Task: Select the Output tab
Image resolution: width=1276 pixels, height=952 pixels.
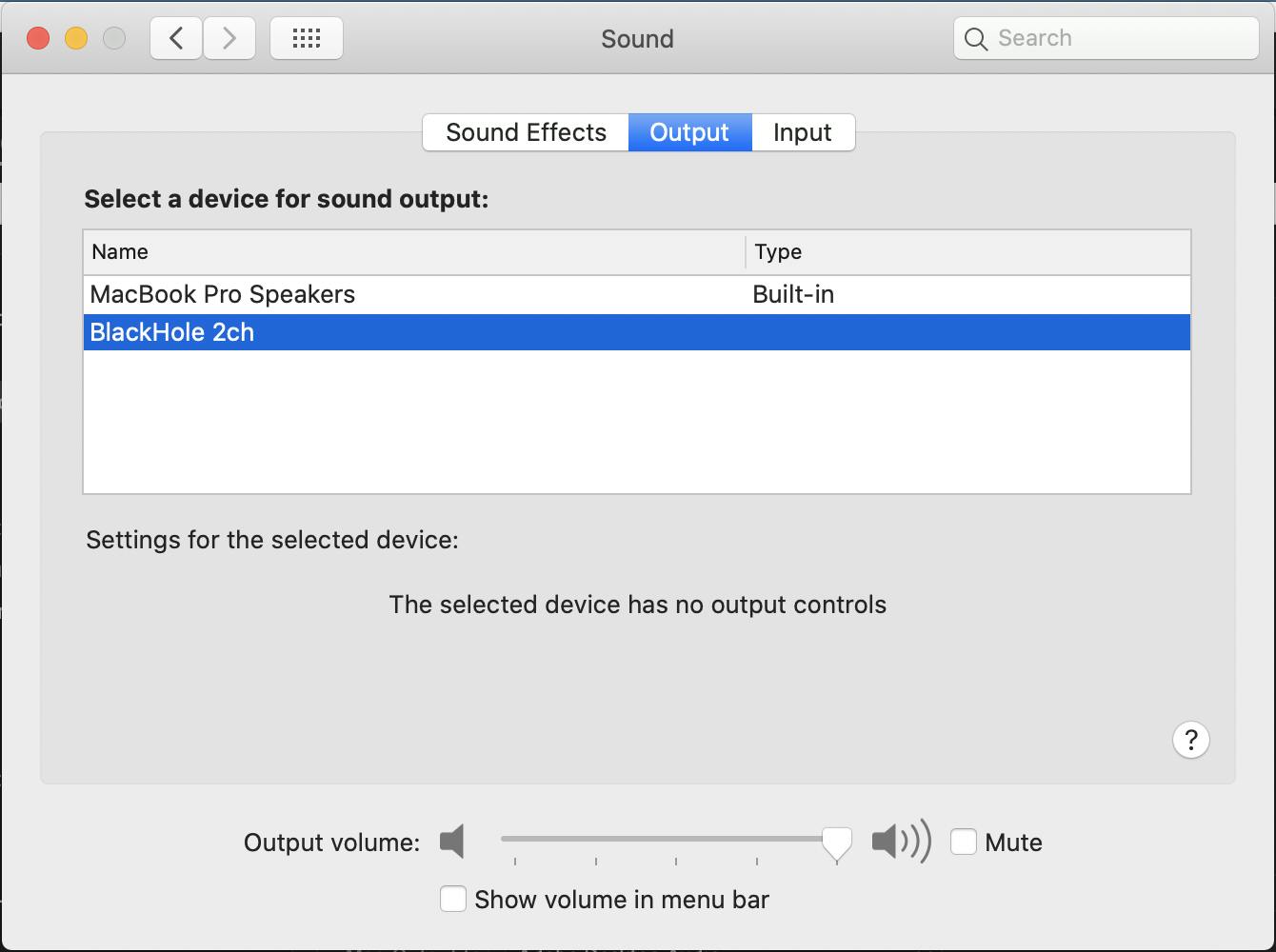Action: [688, 132]
